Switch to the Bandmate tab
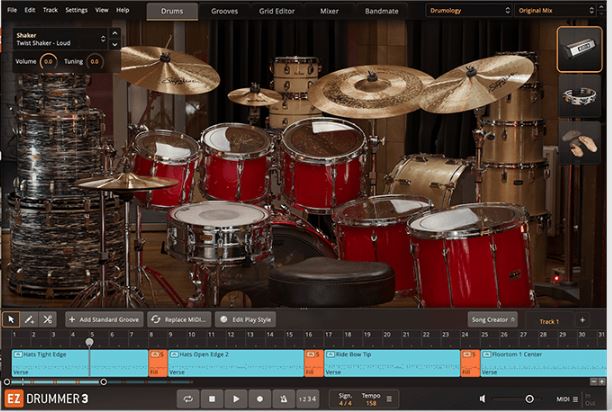 [382, 11]
